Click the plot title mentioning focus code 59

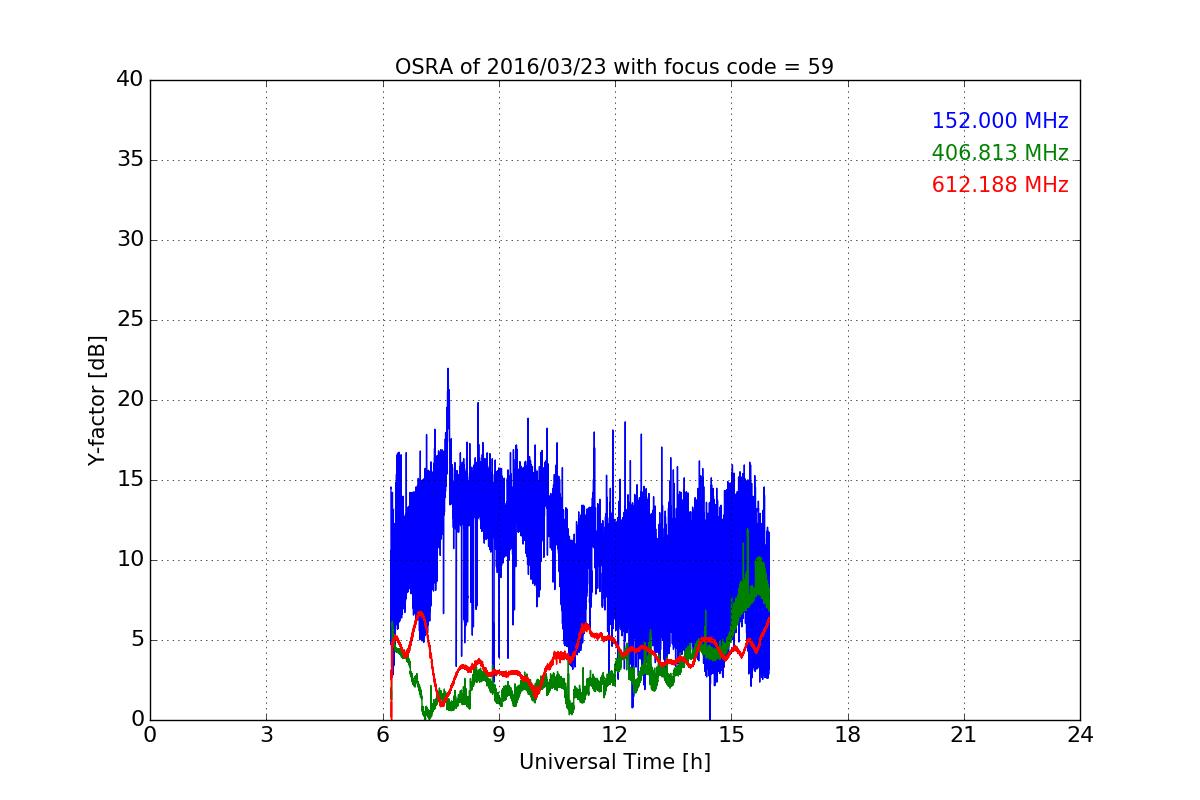(x=614, y=67)
